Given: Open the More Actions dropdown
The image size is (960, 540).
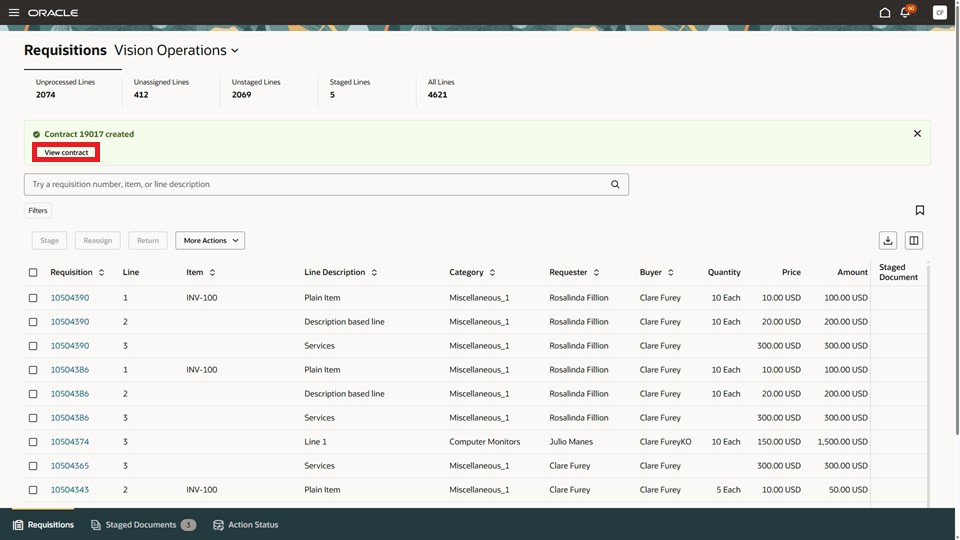Looking at the screenshot, I should pos(210,241).
